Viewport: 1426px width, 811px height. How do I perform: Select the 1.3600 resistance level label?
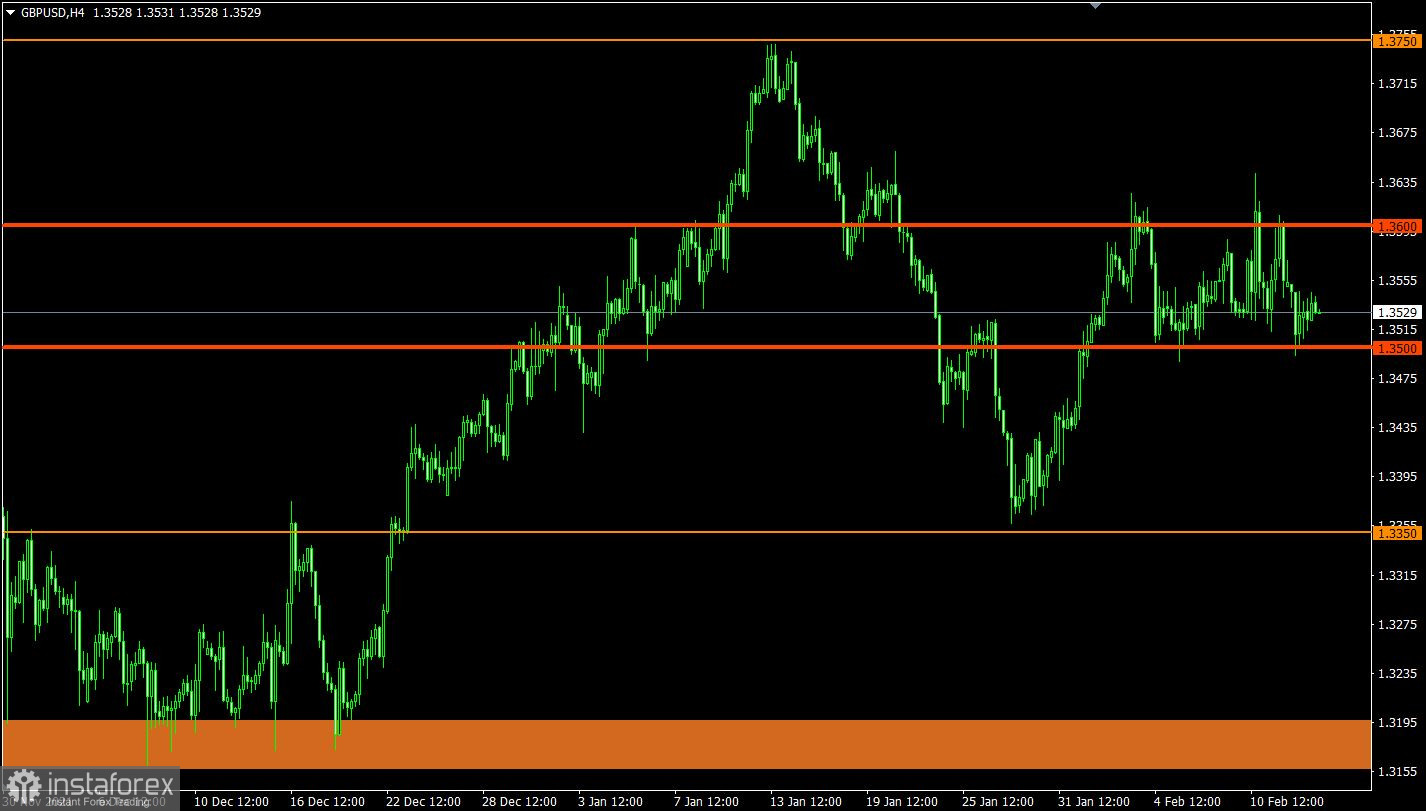click(1396, 227)
